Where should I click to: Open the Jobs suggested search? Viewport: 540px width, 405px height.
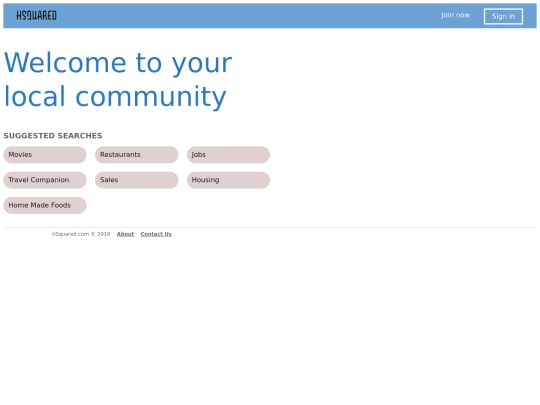(x=228, y=155)
